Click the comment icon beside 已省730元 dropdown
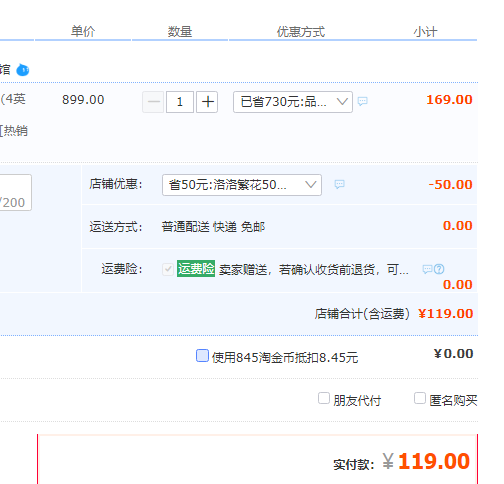504x484 pixels. pyautogui.click(x=362, y=101)
